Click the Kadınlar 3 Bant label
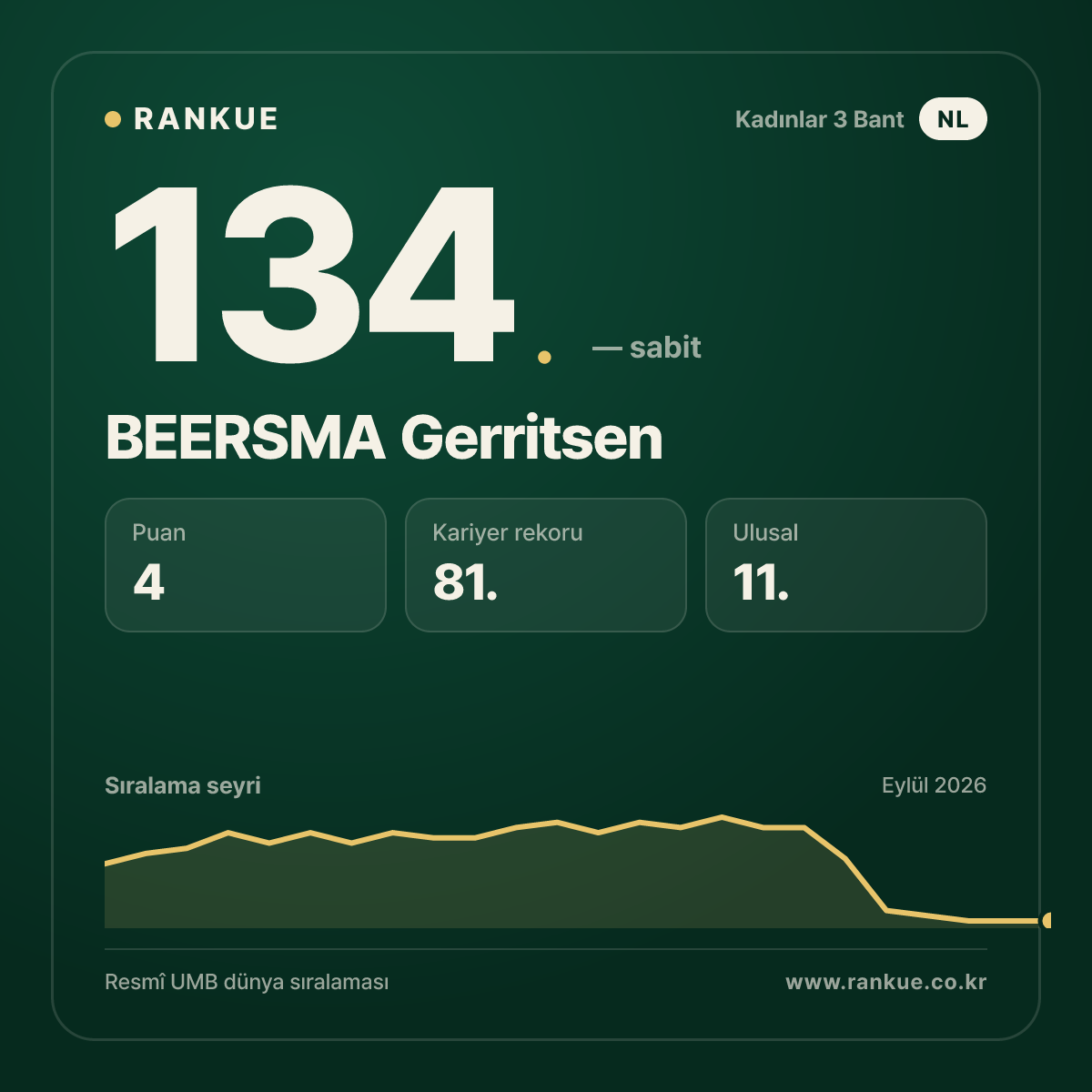1092x1092 pixels. coord(819,119)
